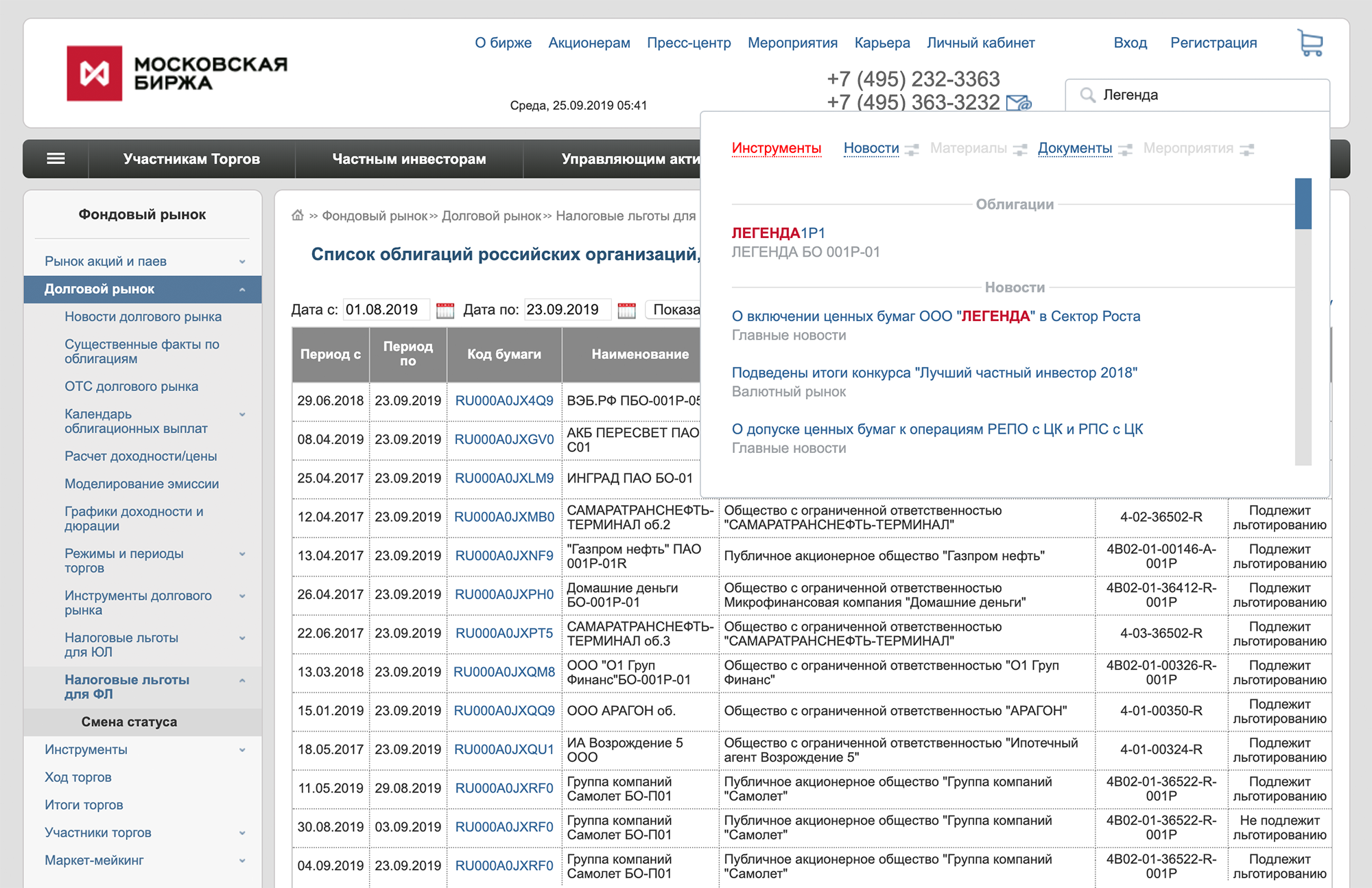Expand 'Режимы и периоды торгов' submenu
Viewport: 1372px width, 888px height.
242,554
